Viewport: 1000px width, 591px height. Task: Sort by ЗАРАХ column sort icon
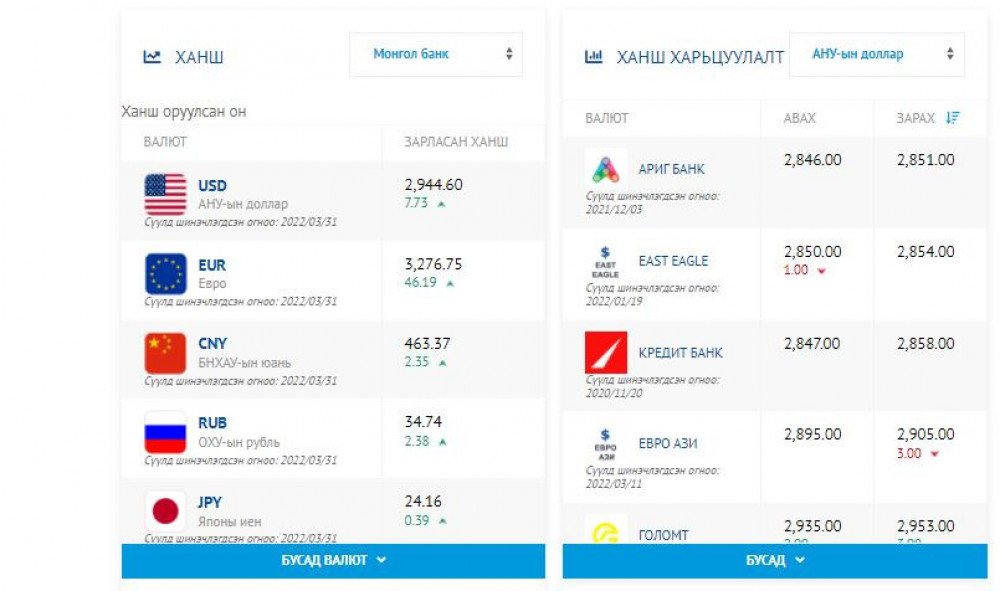click(x=952, y=118)
